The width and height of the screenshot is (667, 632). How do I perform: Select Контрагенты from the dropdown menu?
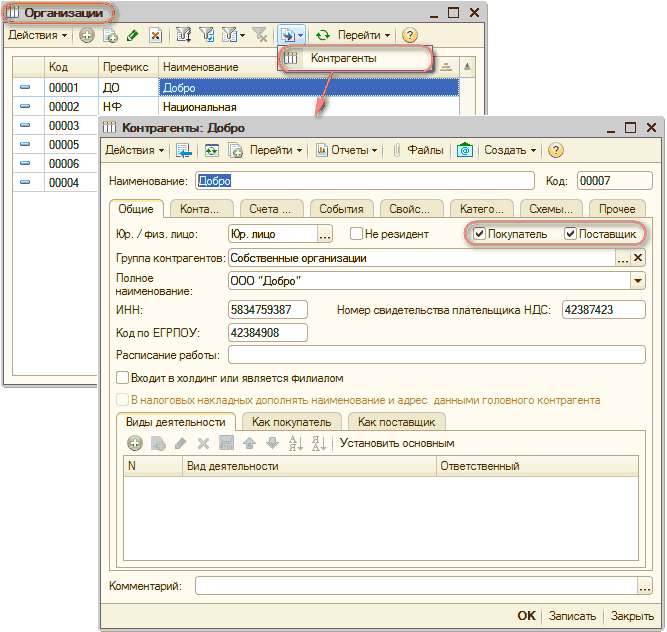coord(343,59)
